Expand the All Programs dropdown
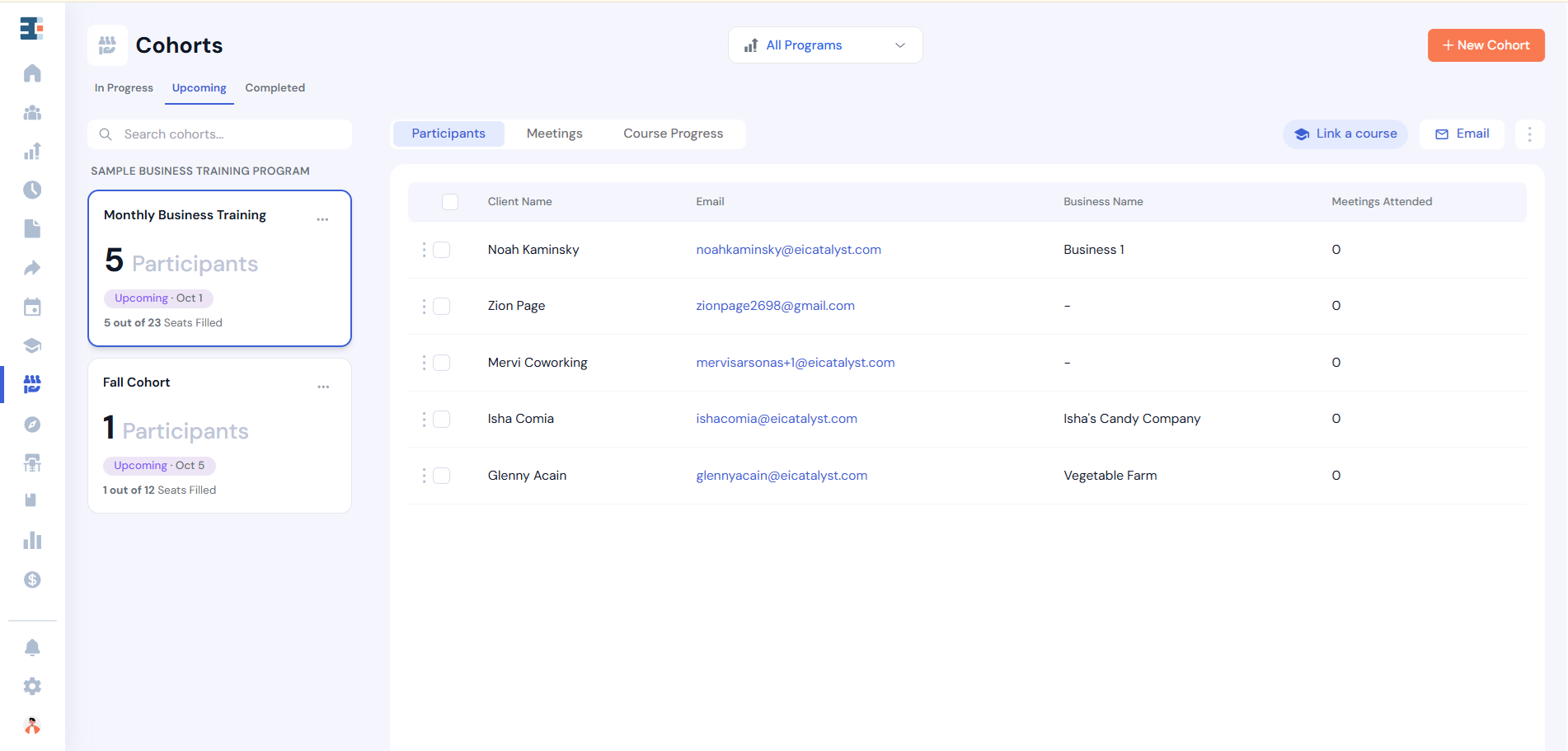This screenshot has height=751, width=1568. point(825,45)
